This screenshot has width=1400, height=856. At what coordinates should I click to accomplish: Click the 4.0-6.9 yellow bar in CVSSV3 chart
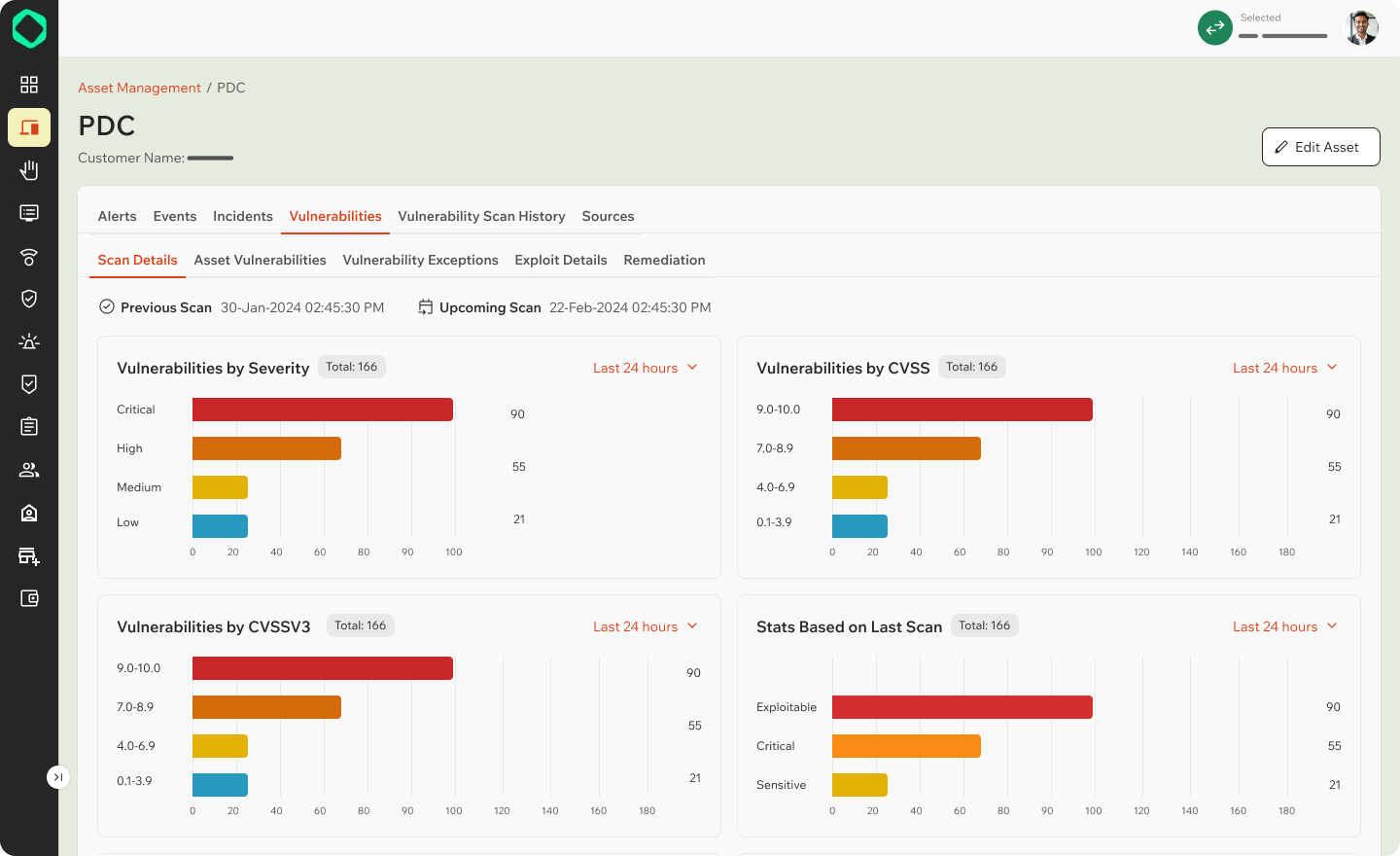coord(220,746)
